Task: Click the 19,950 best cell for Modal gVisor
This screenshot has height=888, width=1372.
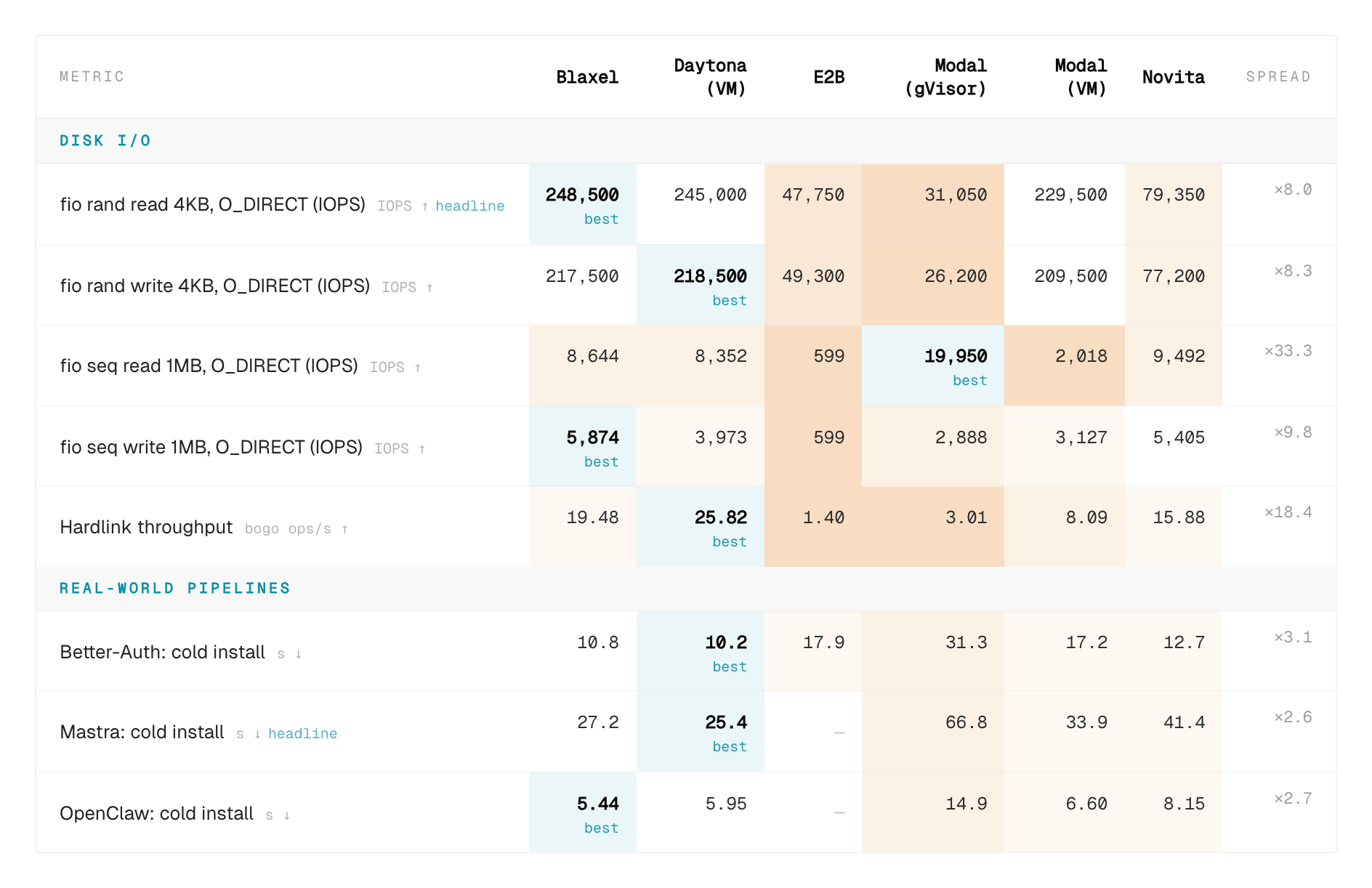Action: (933, 366)
